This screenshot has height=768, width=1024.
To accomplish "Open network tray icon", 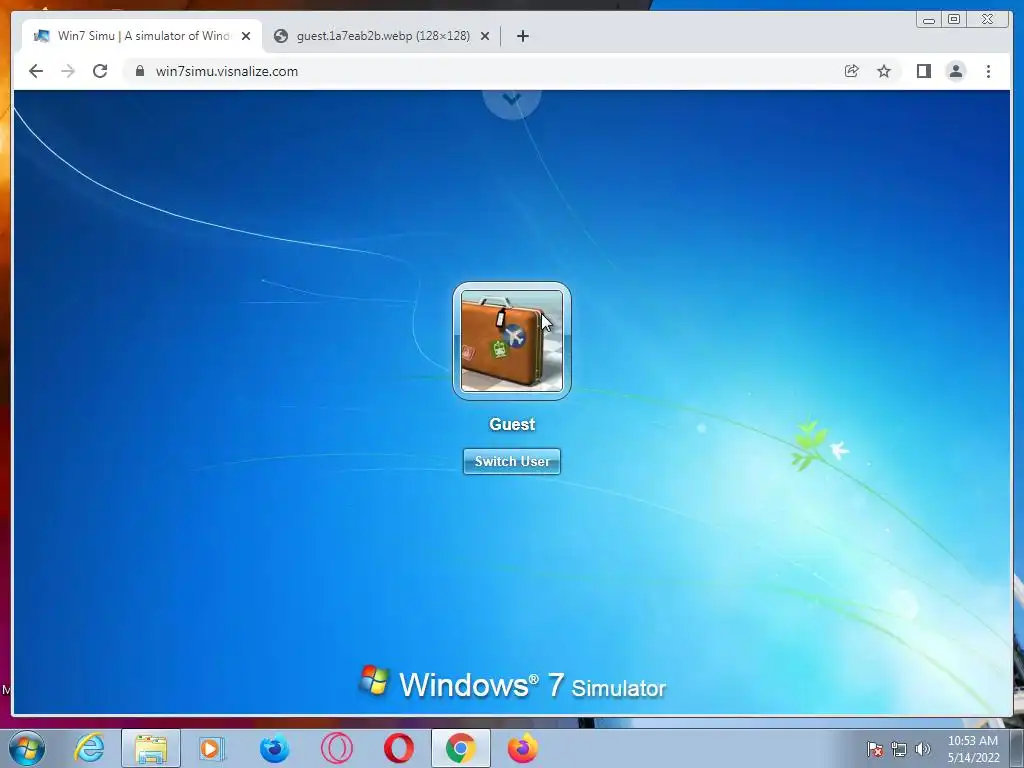I will point(899,749).
